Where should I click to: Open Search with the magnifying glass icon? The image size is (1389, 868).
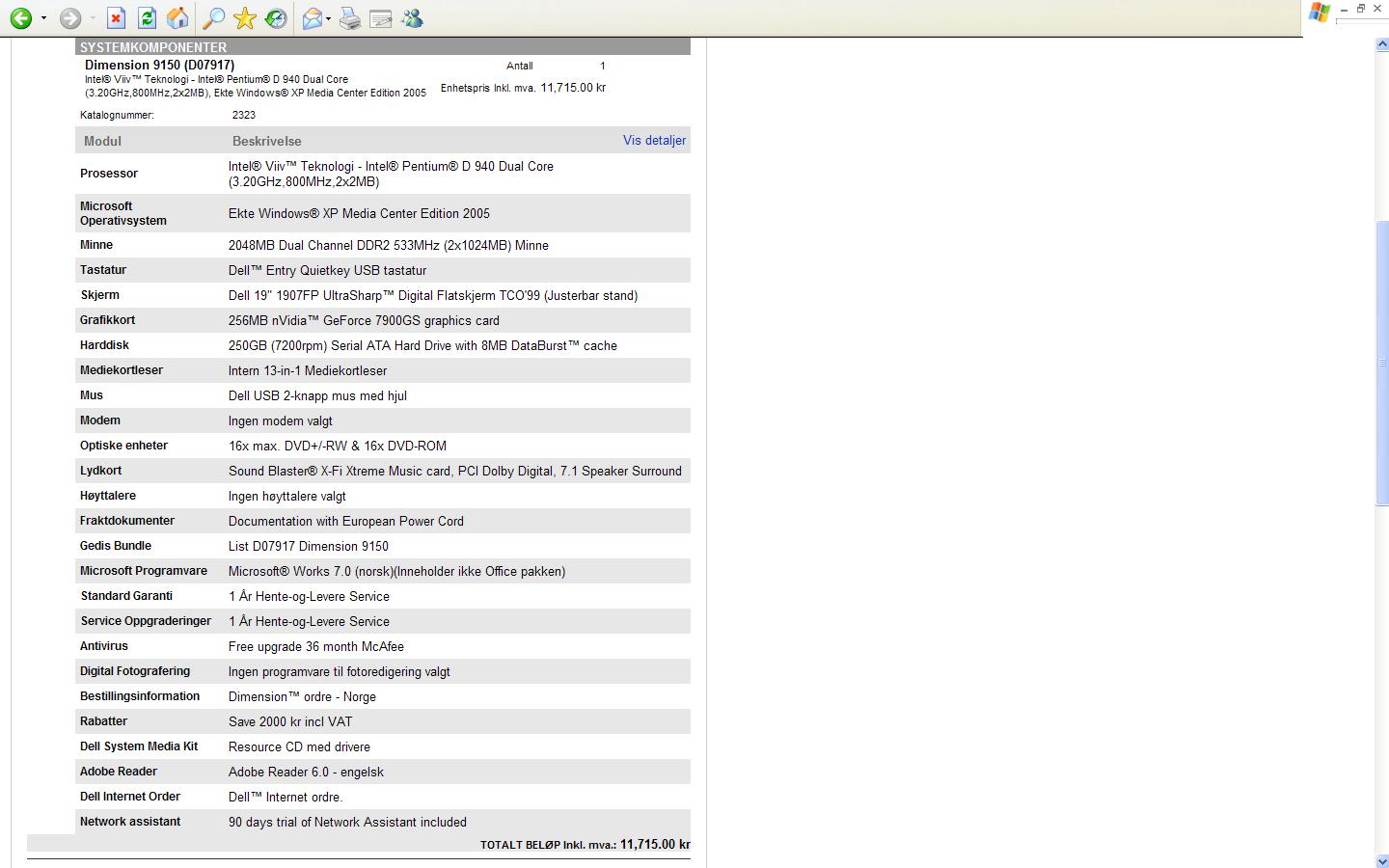[214, 18]
